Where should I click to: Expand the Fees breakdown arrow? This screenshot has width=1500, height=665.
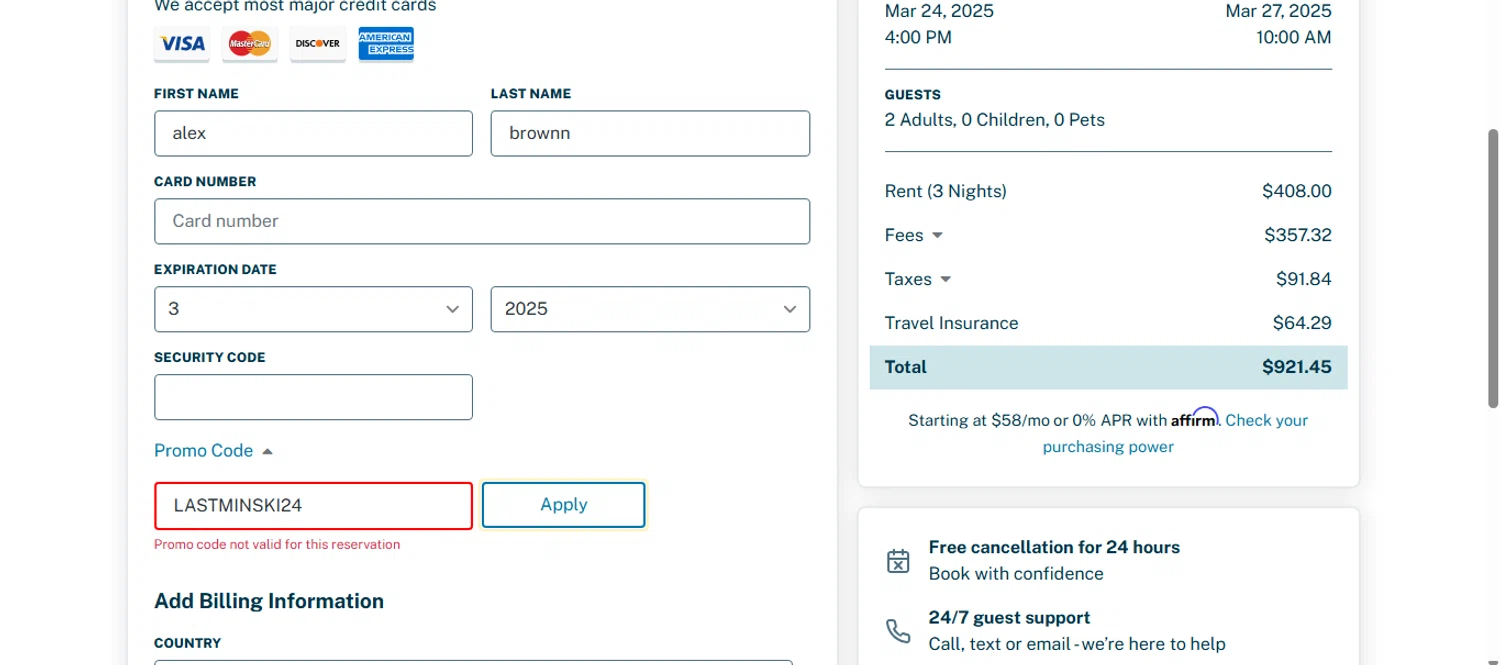tap(937, 236)
